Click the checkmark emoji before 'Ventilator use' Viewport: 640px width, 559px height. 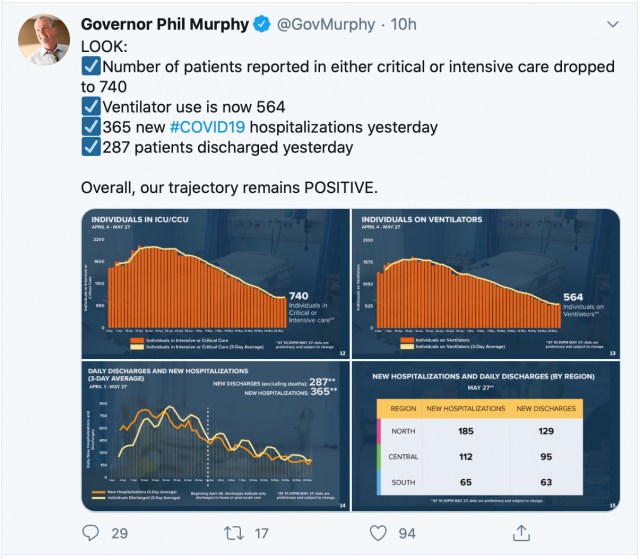90,107
